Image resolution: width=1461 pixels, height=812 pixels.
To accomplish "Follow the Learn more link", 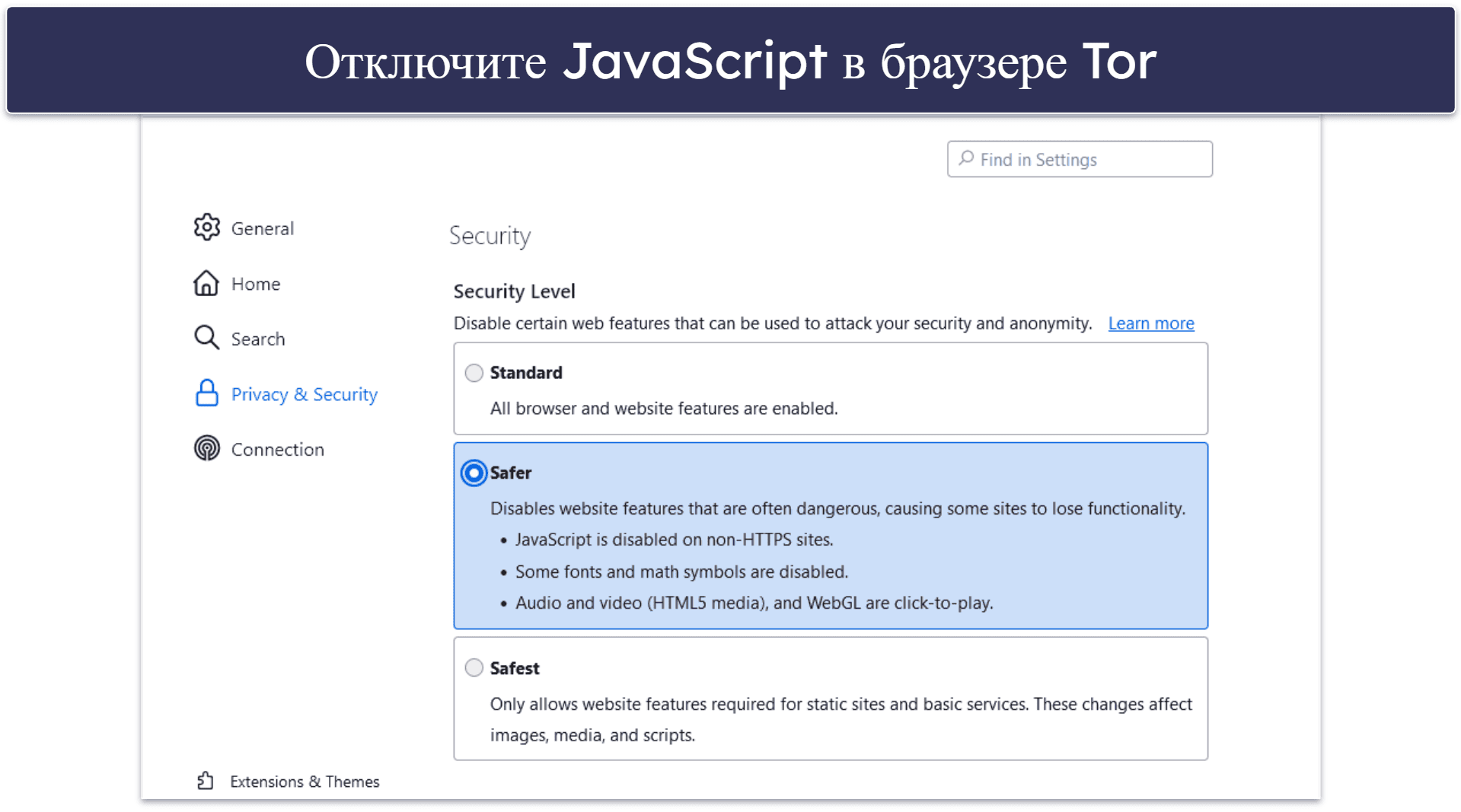I will click(x=1150, y=323).
